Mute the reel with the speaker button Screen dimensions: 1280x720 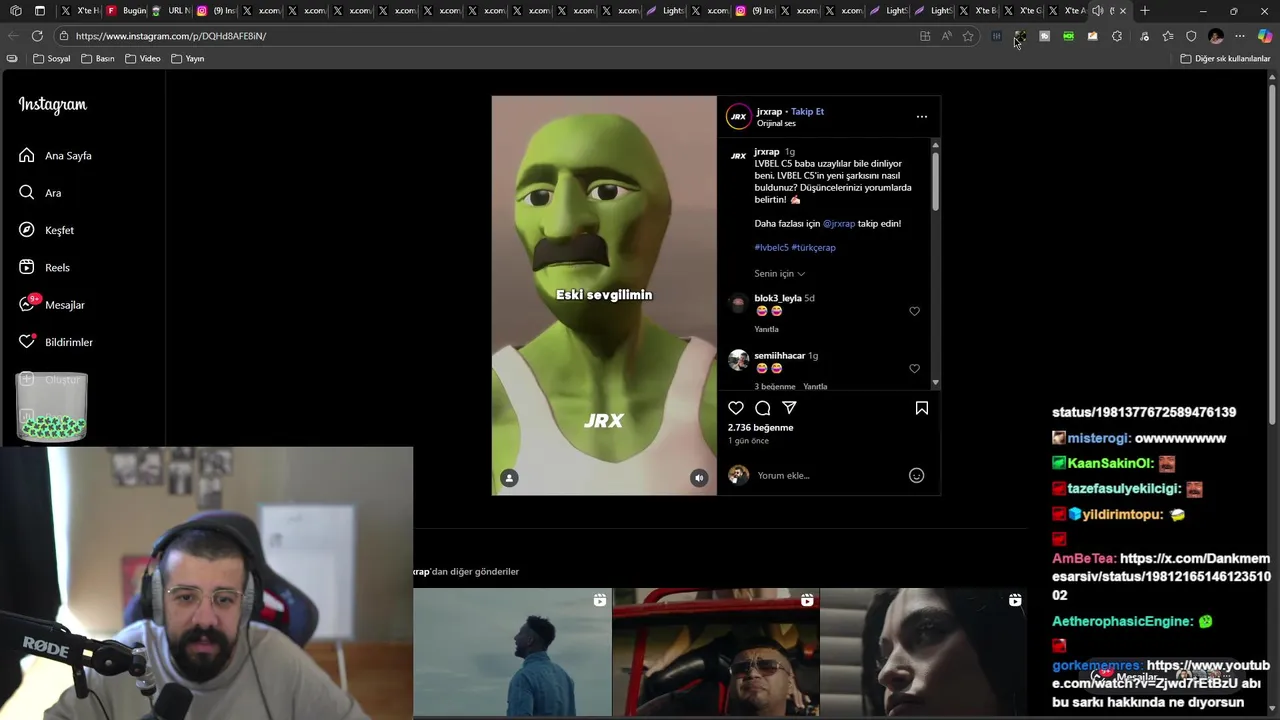click(x=699, y=478)
